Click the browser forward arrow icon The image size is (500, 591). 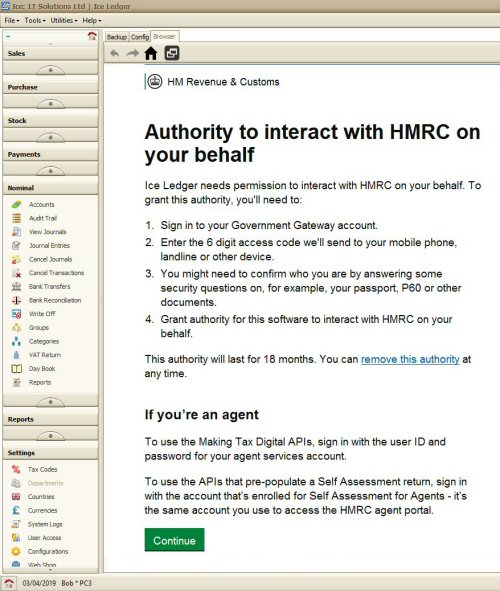[x=132, y=53]
